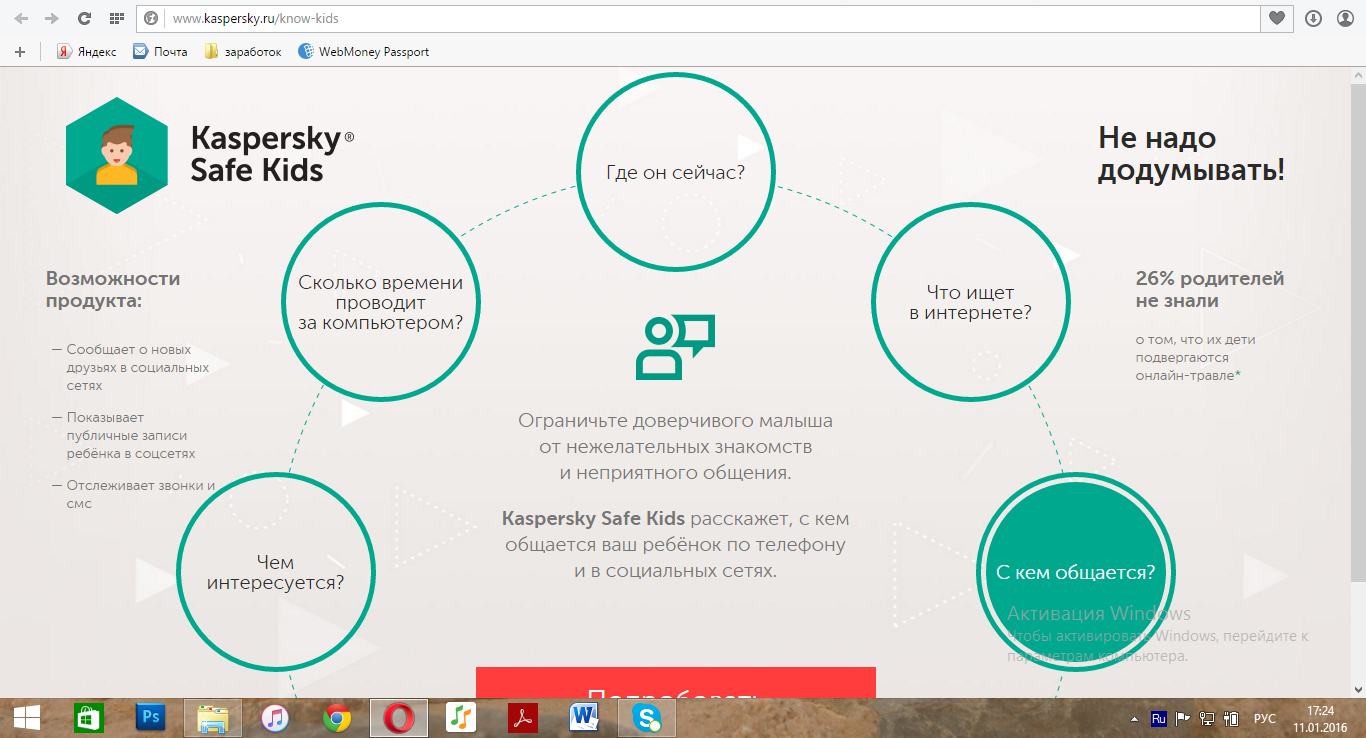Click the Kaspersky Safe Kids hexagon logo
This screenshot has width=1366, height=738.
[117, 156]
